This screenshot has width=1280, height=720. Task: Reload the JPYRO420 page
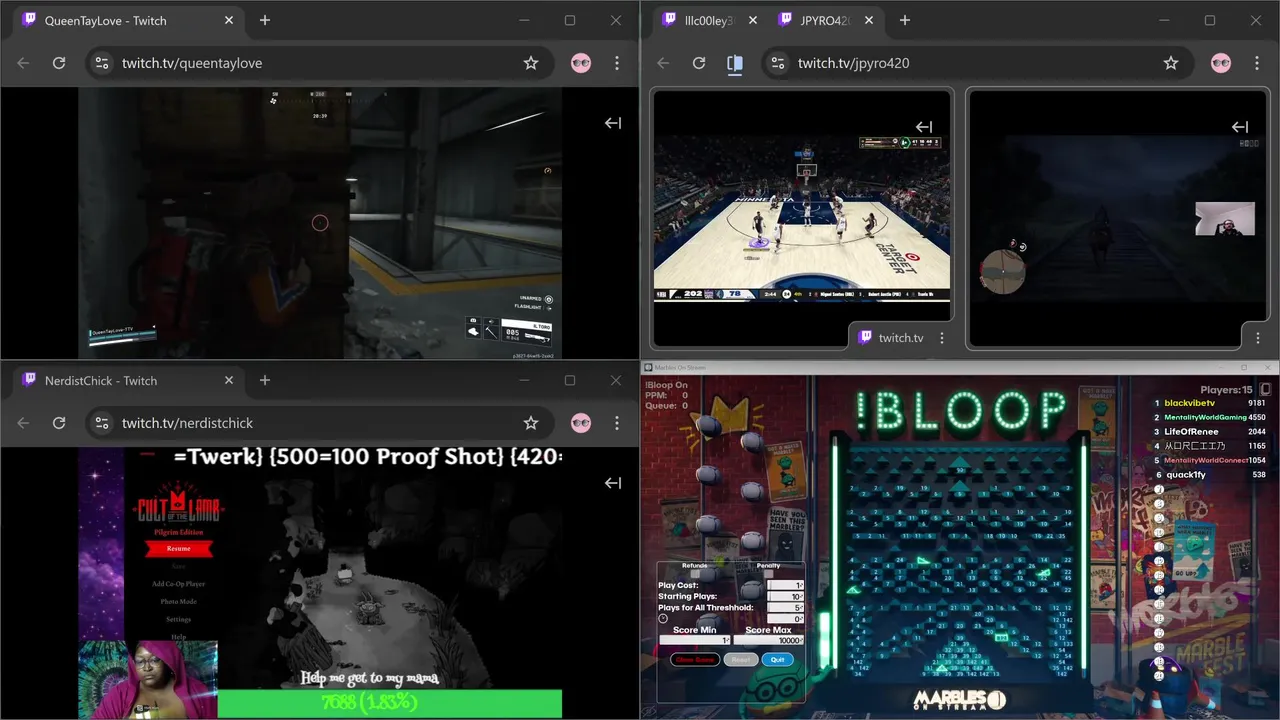tap(699, 63)
